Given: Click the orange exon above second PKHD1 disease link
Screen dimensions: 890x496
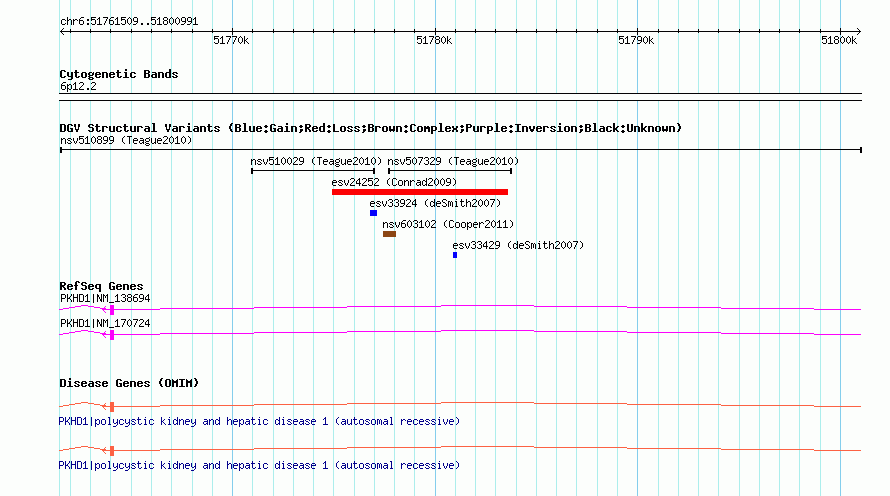Looking at the screenshot, I should [x=112, y=451].
